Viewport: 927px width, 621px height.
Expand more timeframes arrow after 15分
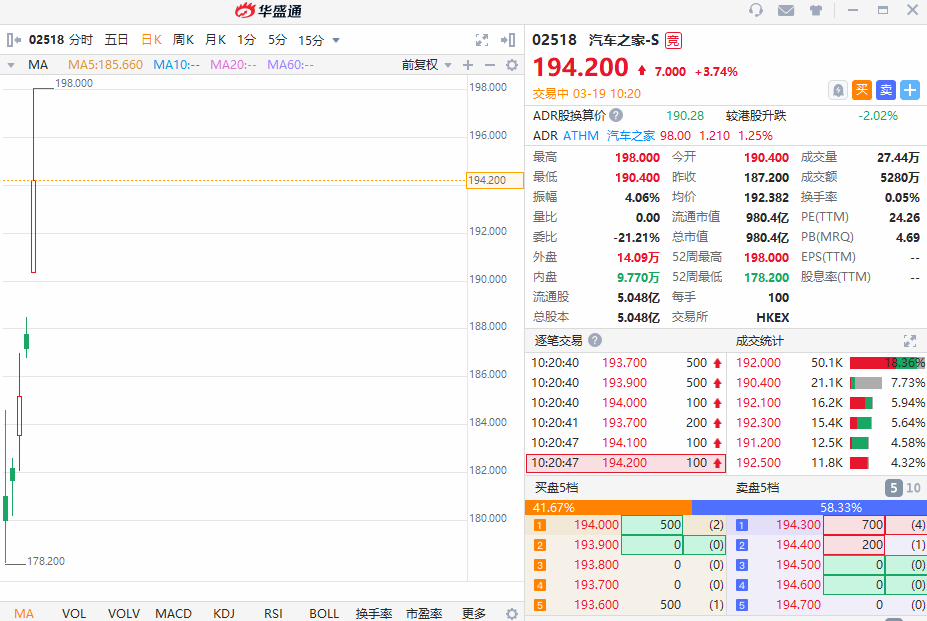[x=336, y=41]
